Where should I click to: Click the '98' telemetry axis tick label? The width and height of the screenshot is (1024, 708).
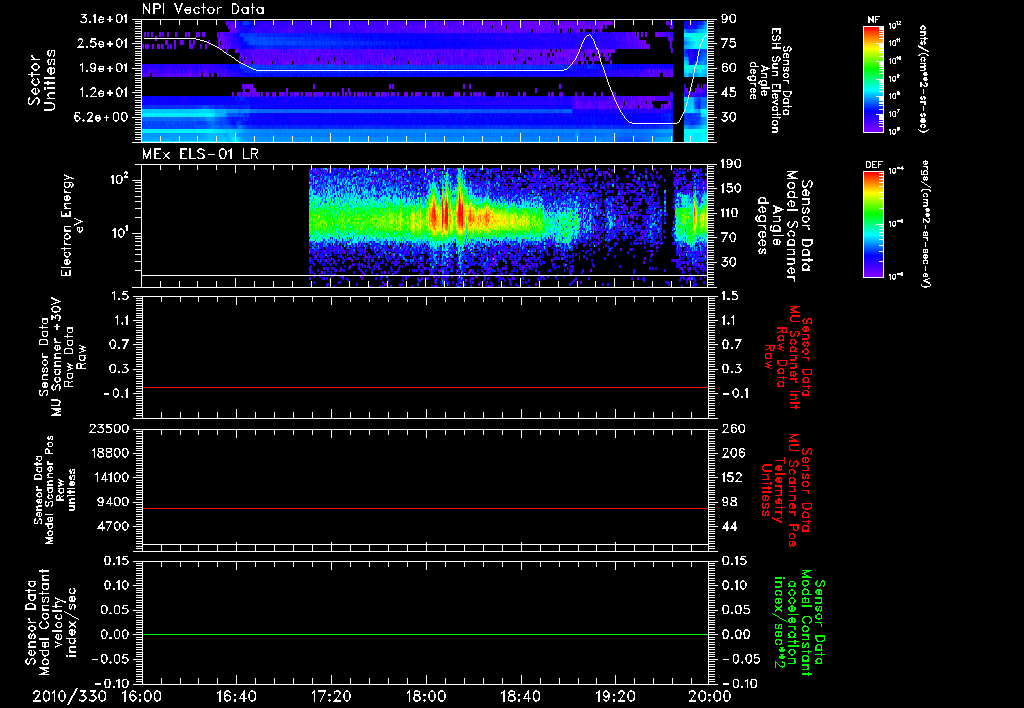728,502
